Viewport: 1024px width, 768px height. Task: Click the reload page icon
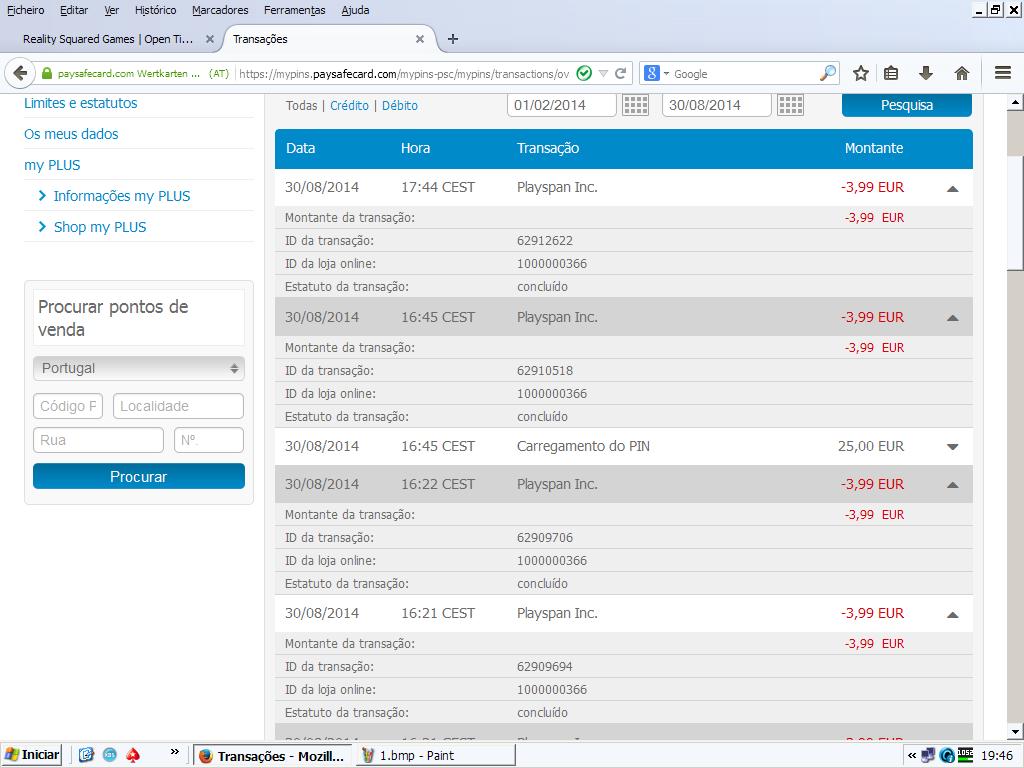(x=621, y=73)
